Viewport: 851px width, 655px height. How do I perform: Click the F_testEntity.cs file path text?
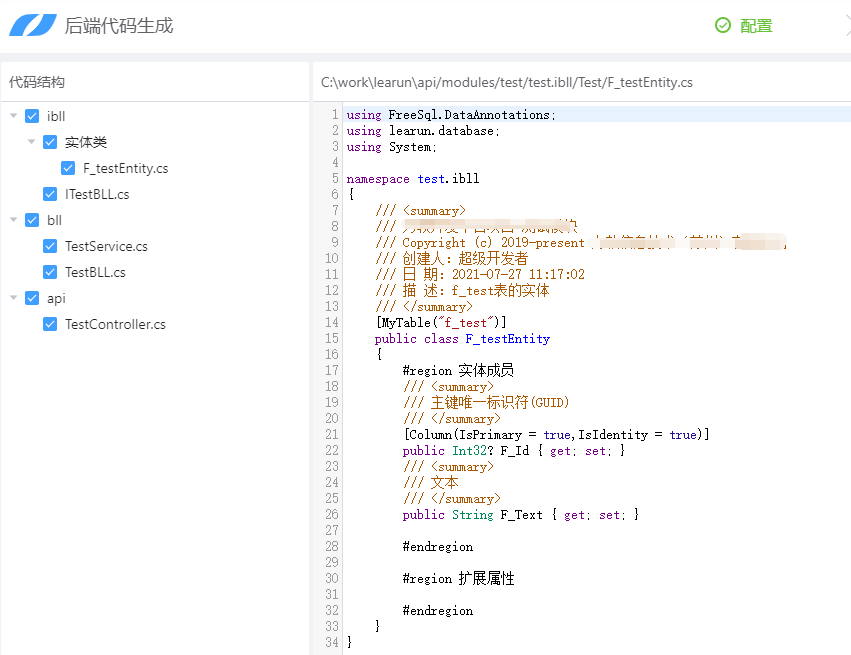coord(506,82)
